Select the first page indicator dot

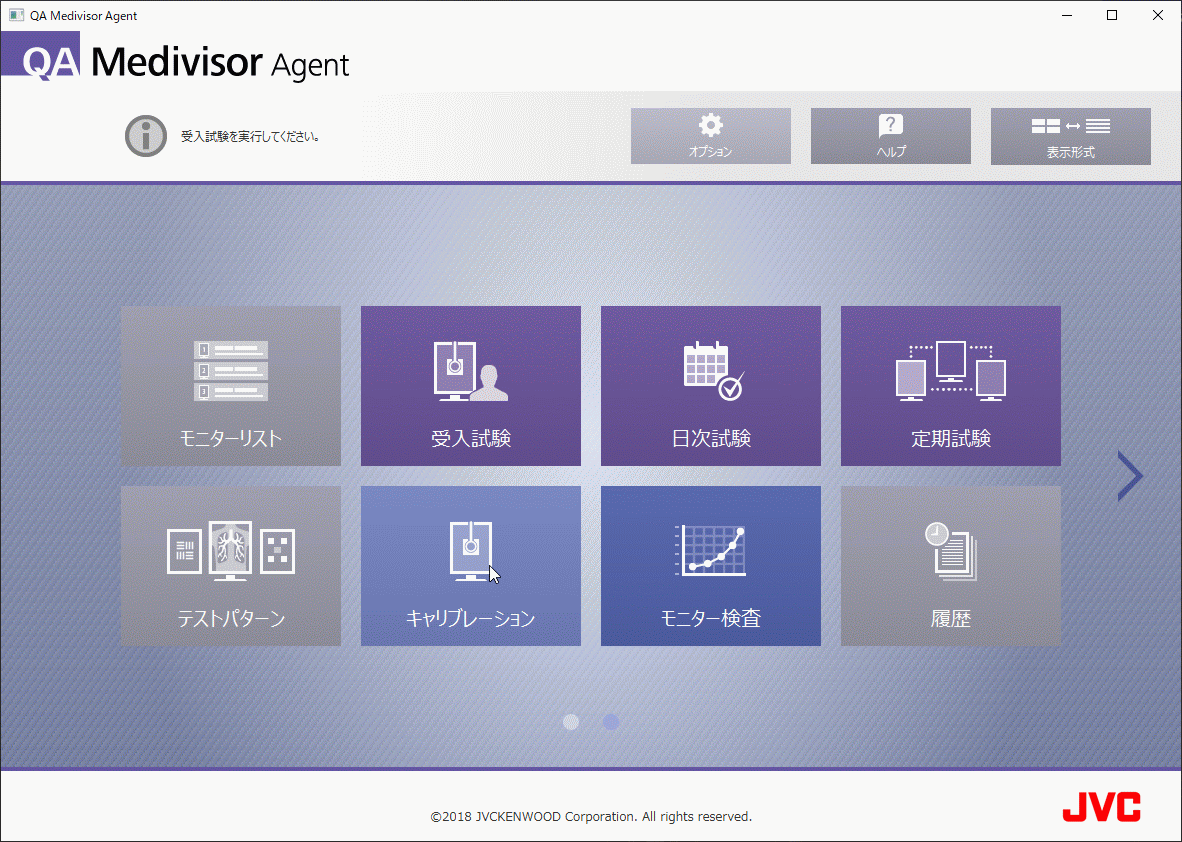point(571,722)
